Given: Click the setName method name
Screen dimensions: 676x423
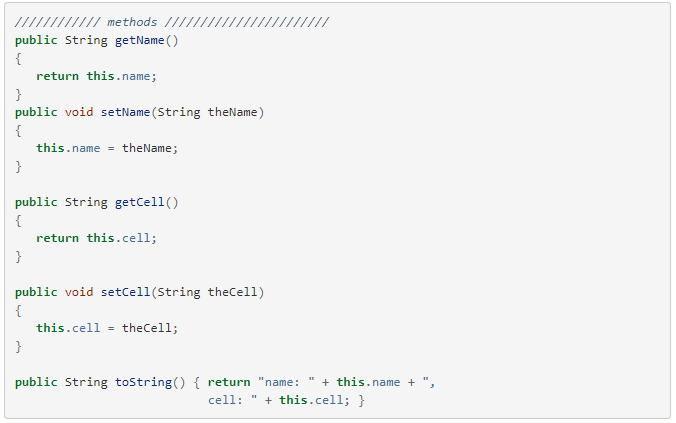Looking at the screenshot, I should coord(125,112).
